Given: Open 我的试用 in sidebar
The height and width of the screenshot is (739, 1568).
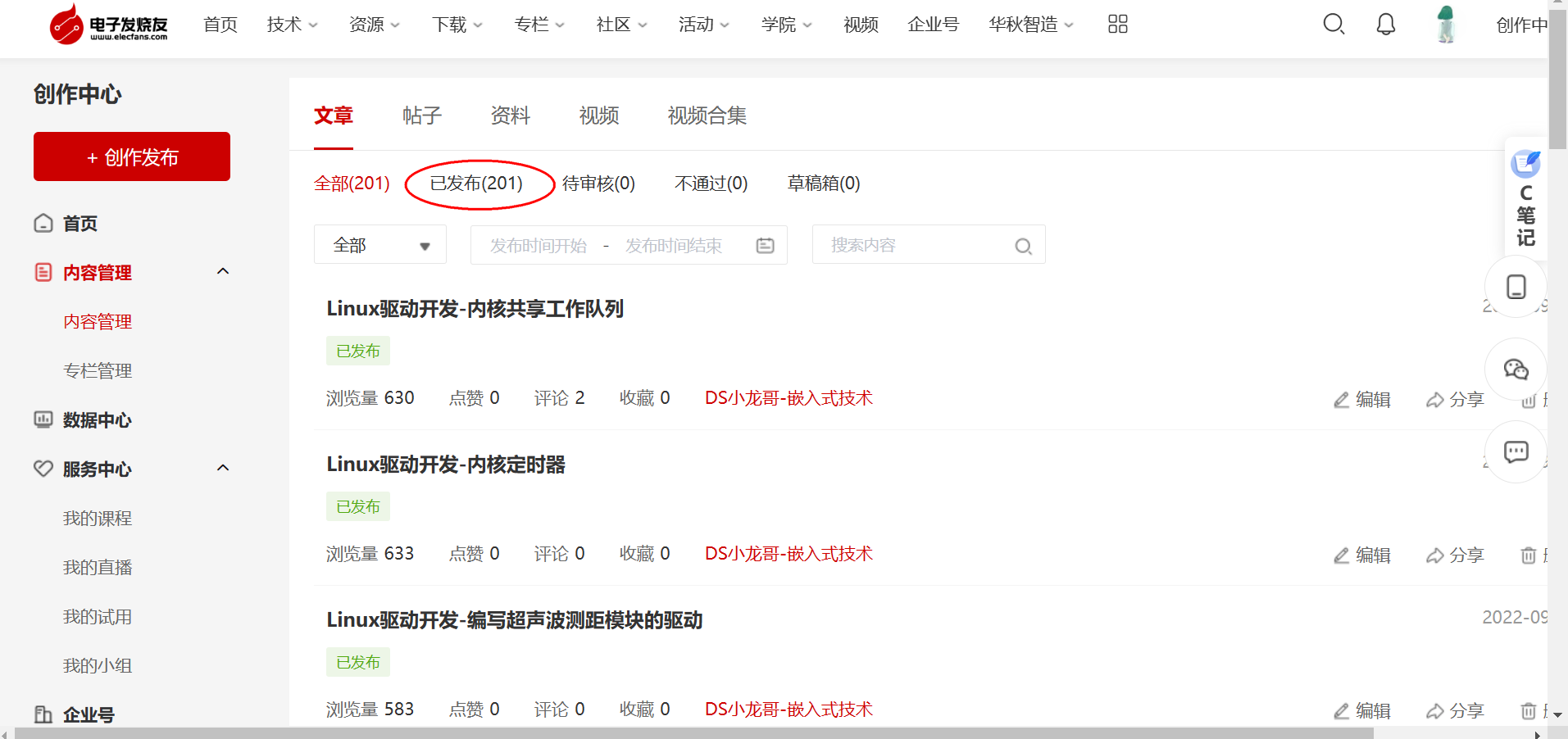Looking at the screenshot, I should click(98, 616).
